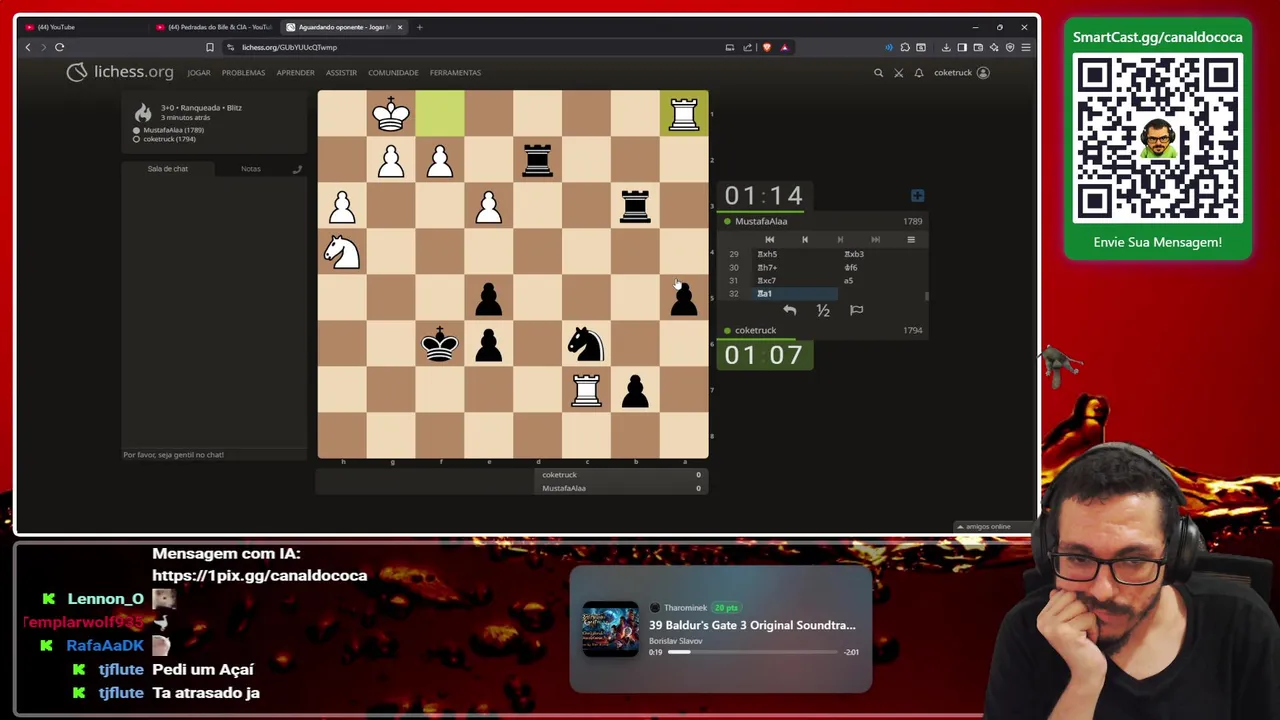Switch to Sala de chat tab
This screenshot has width=1280, height=720.
pos(167,169)
